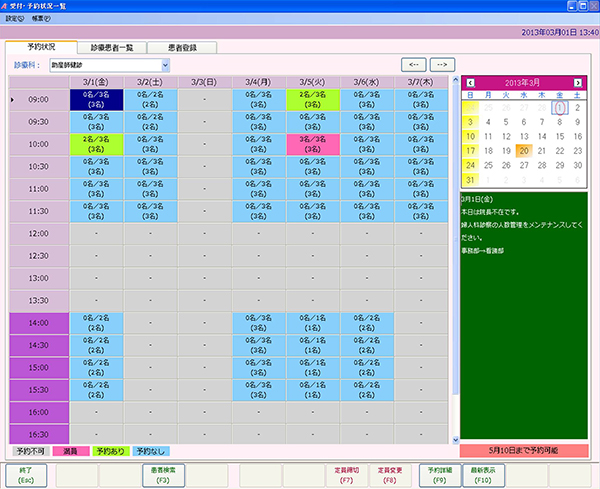Click the 予約不可 gray legend swatch
This screenshot has width=600, height=489.
[x=31, y=452]
